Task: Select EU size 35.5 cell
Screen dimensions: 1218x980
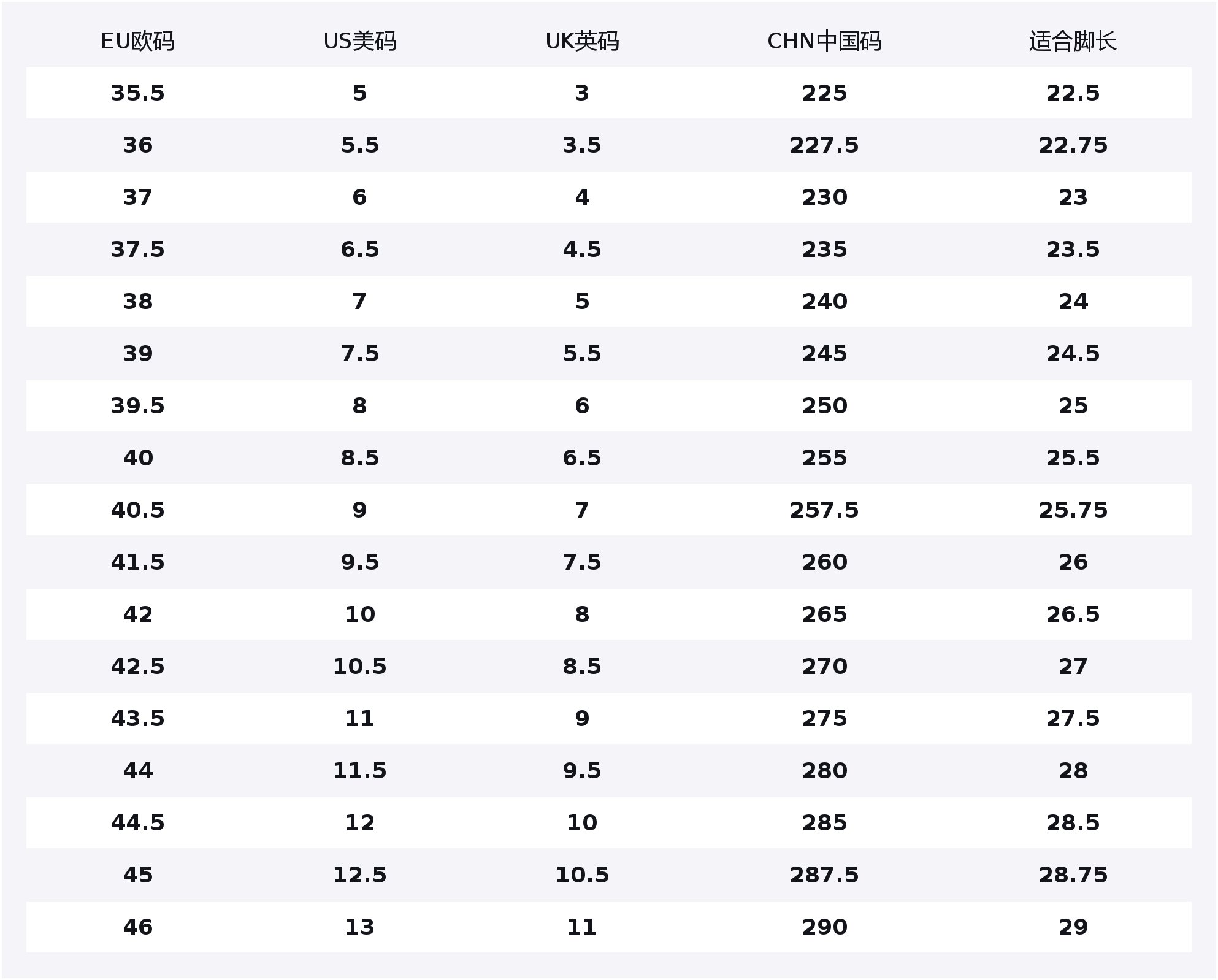Action: [137, 93]
